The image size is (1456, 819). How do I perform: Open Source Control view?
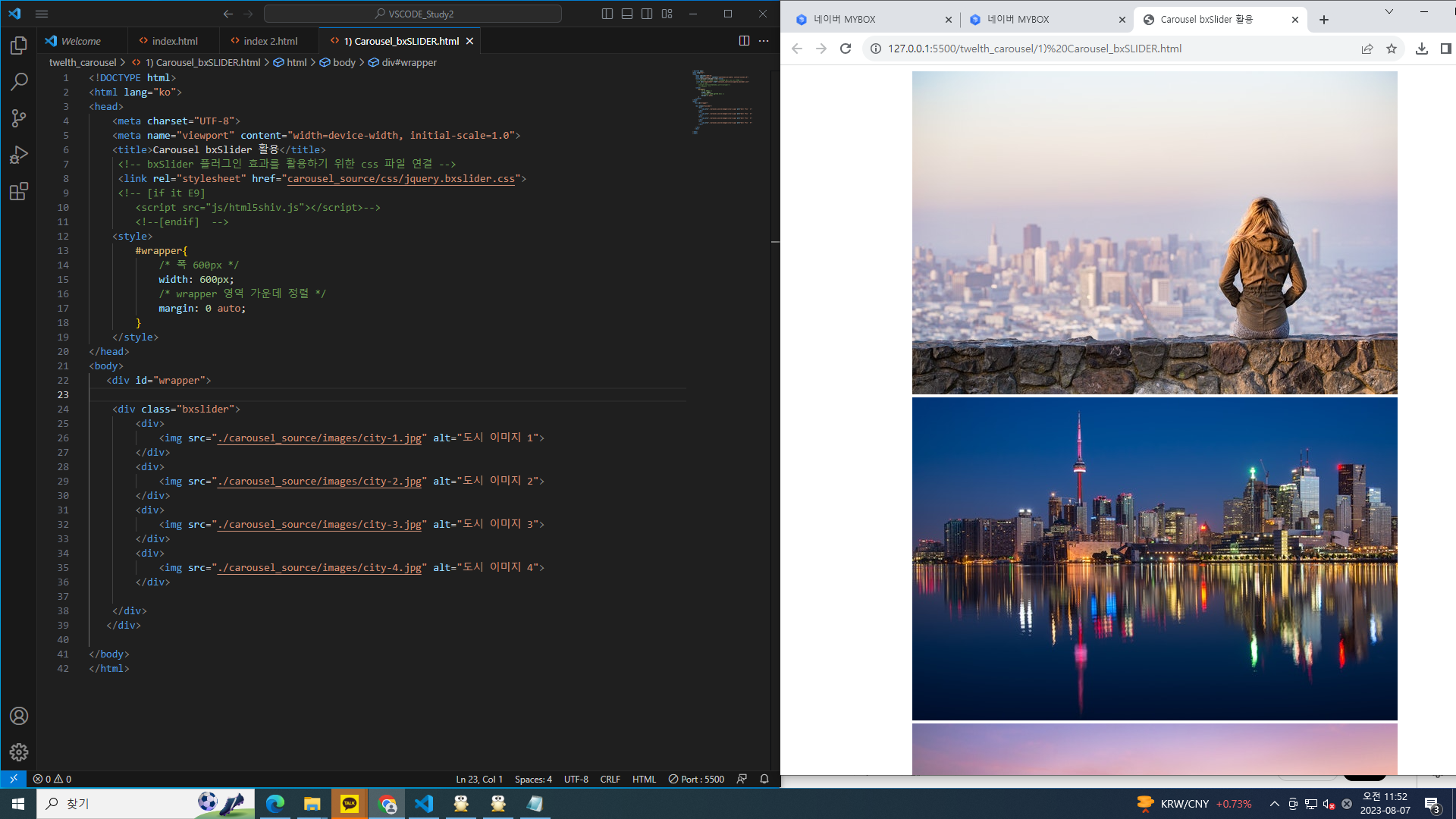coord(19,118)
